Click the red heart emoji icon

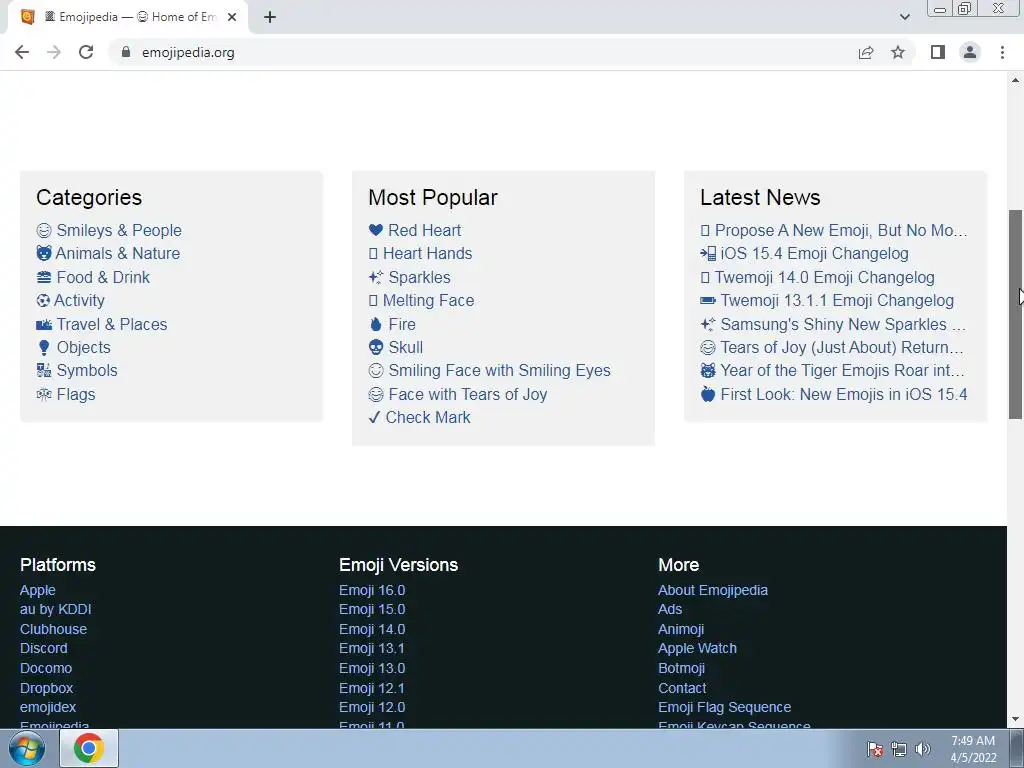coord(376,230)
